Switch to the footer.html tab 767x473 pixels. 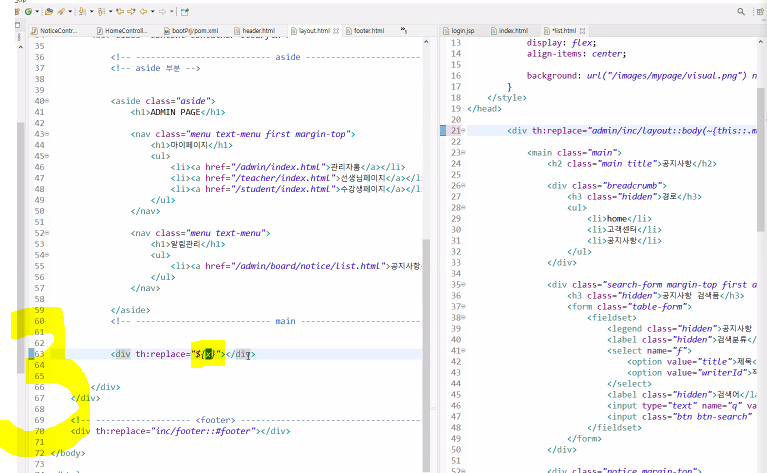pyautogui.click(x=365, y=30)
